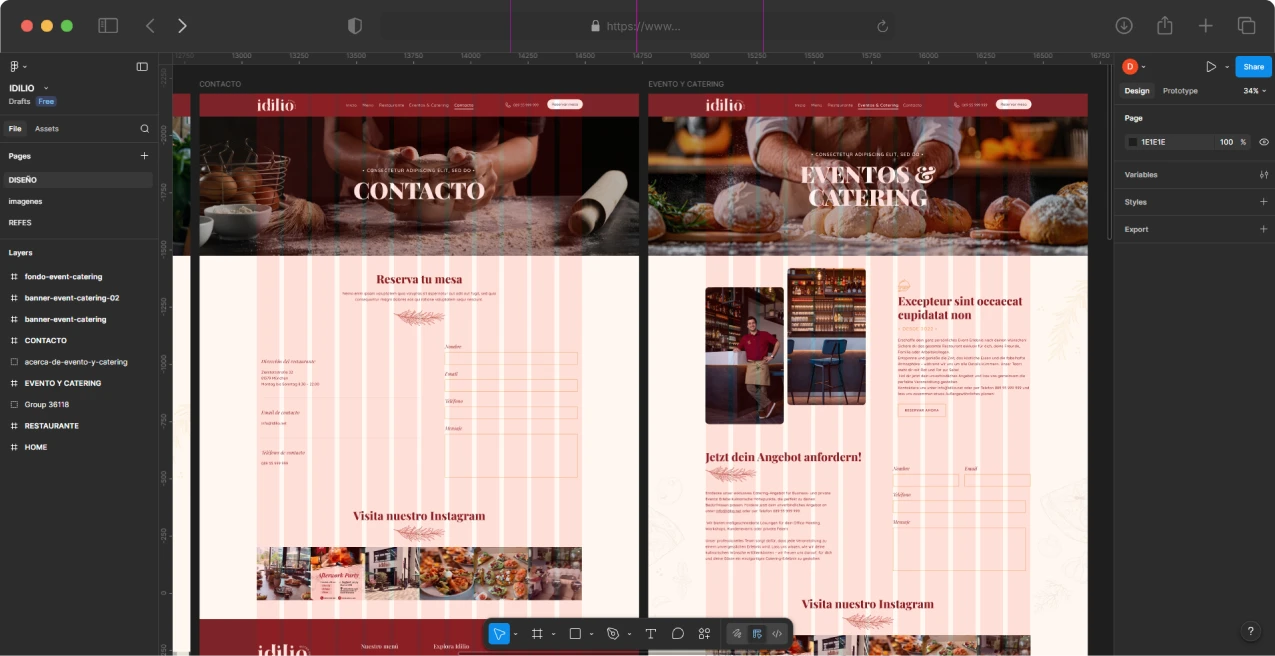
Task: Switch to Dev Mode toggle
Action: point(777,634)
